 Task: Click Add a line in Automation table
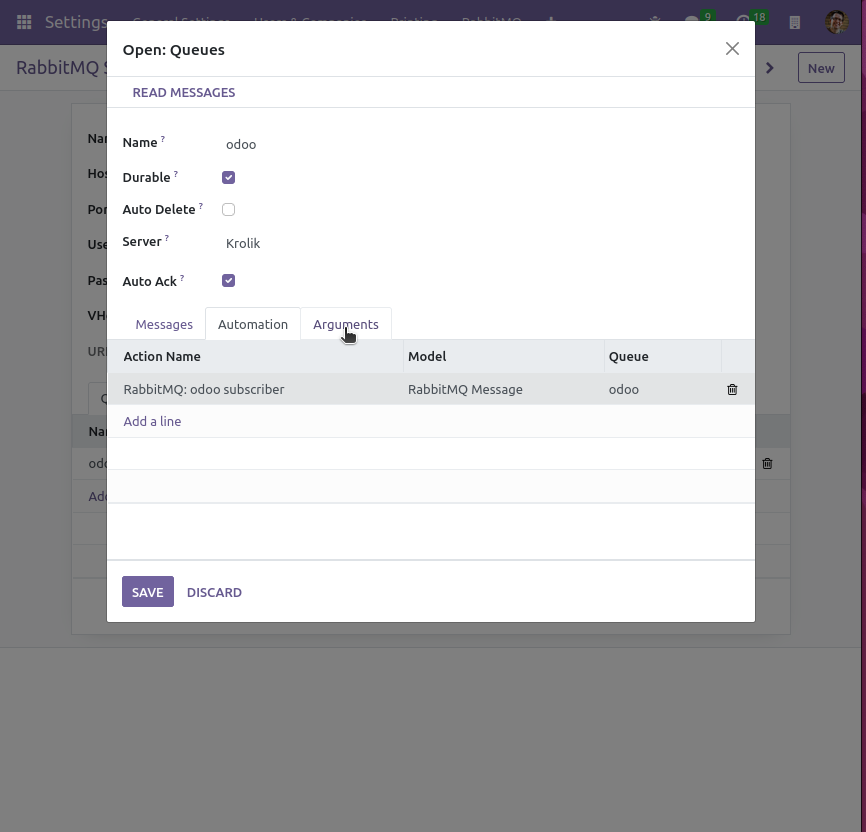point(152,422)
